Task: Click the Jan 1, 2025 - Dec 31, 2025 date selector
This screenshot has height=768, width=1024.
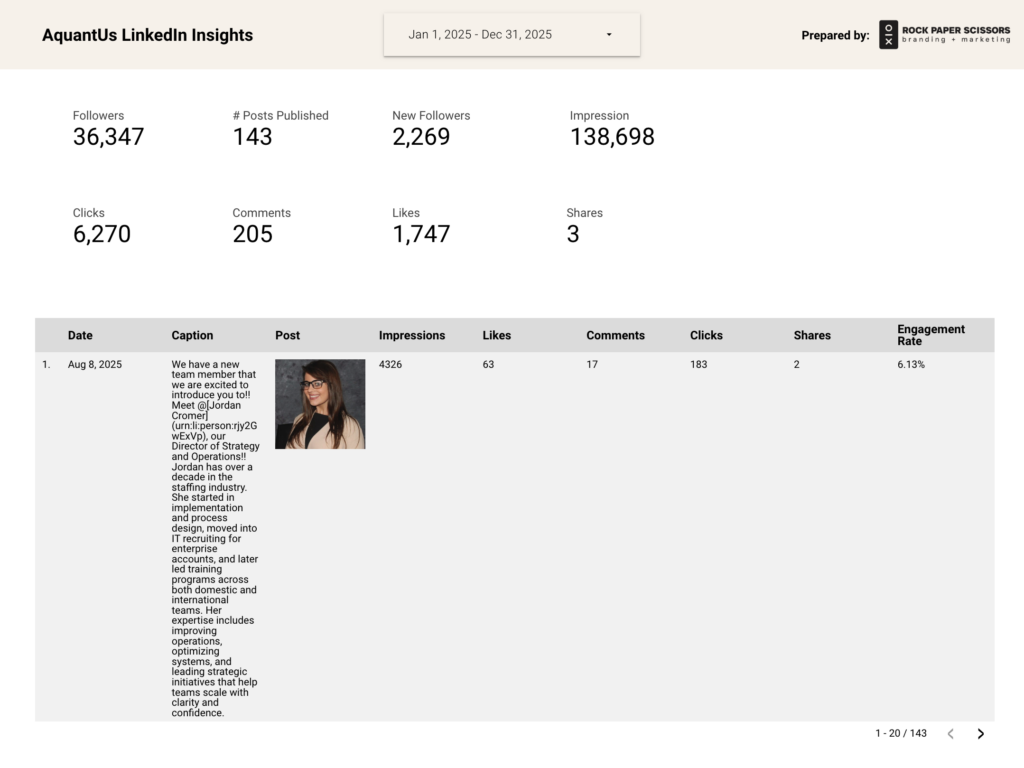Action: coord(480,35)
